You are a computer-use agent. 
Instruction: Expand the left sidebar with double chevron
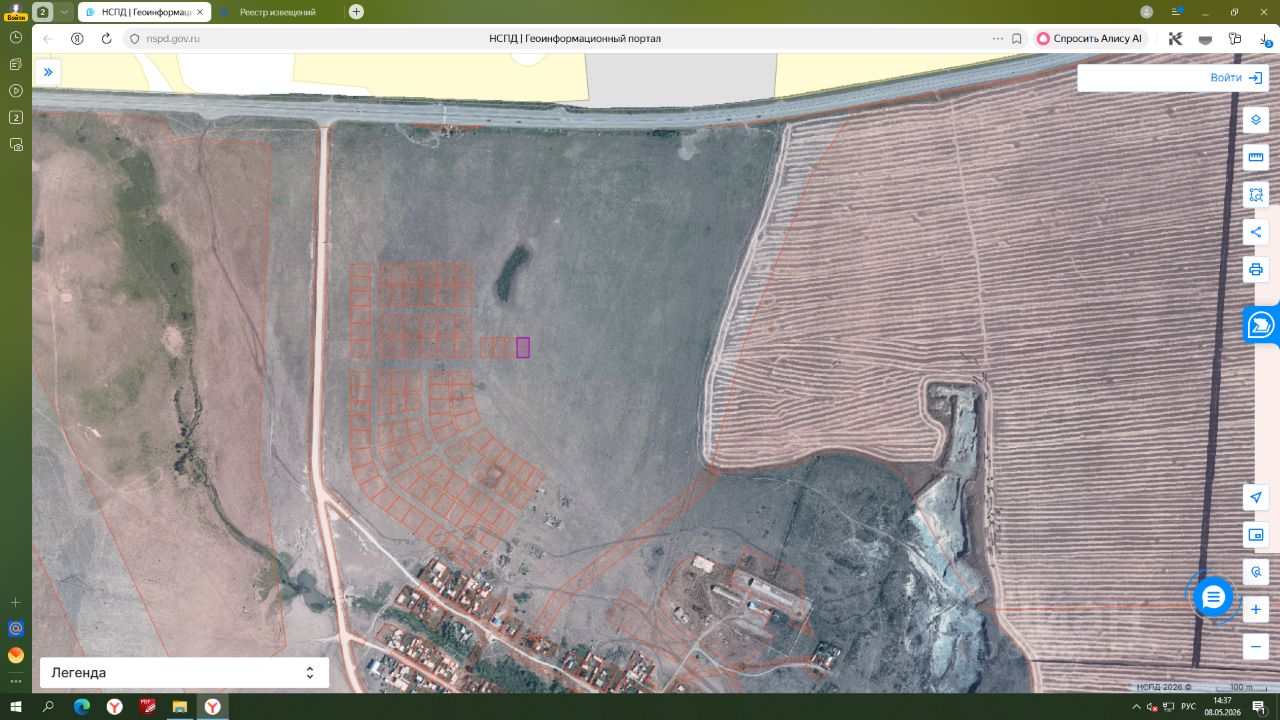pos(48,72)
